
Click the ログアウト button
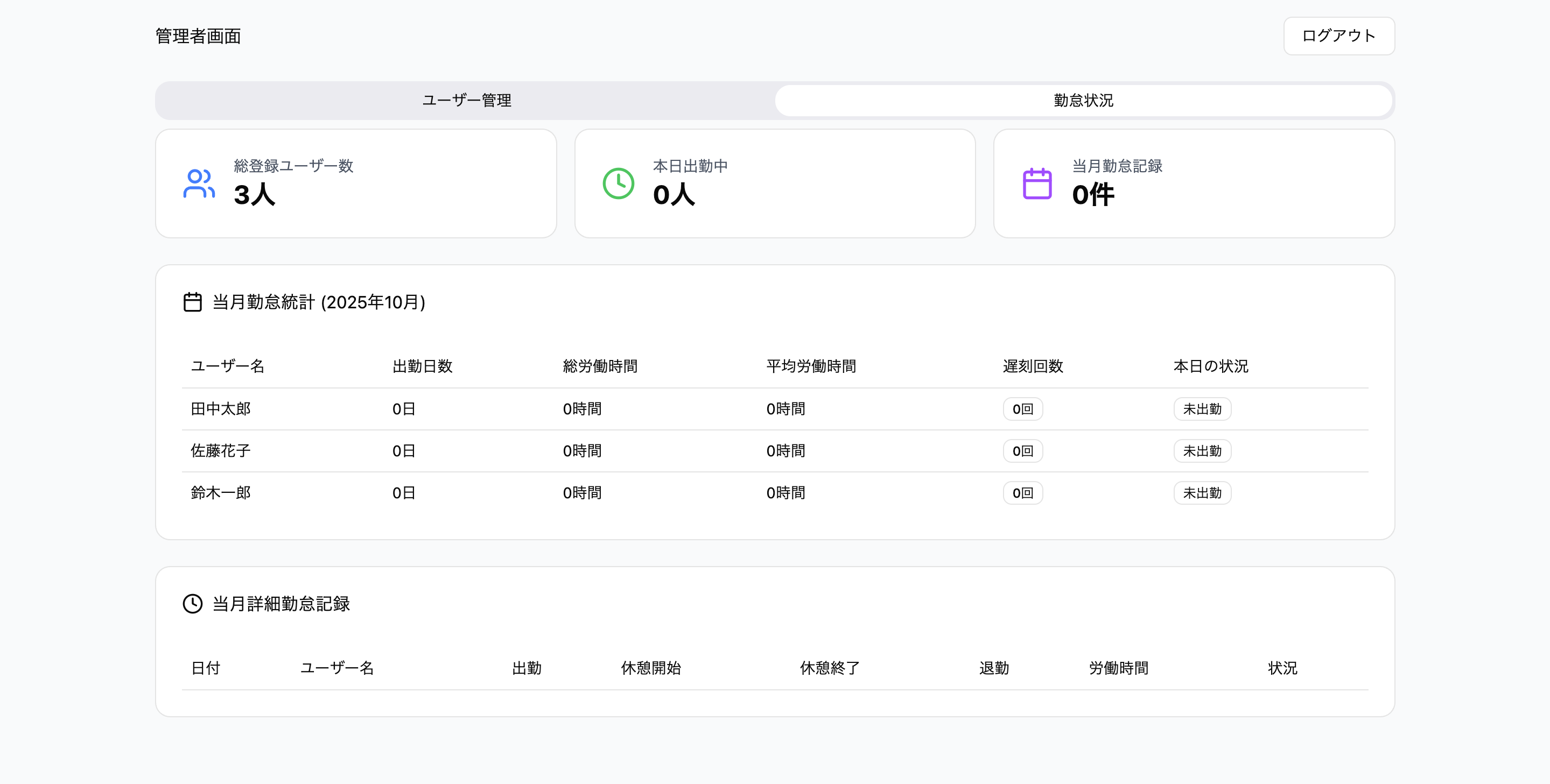coord(1339,36)
